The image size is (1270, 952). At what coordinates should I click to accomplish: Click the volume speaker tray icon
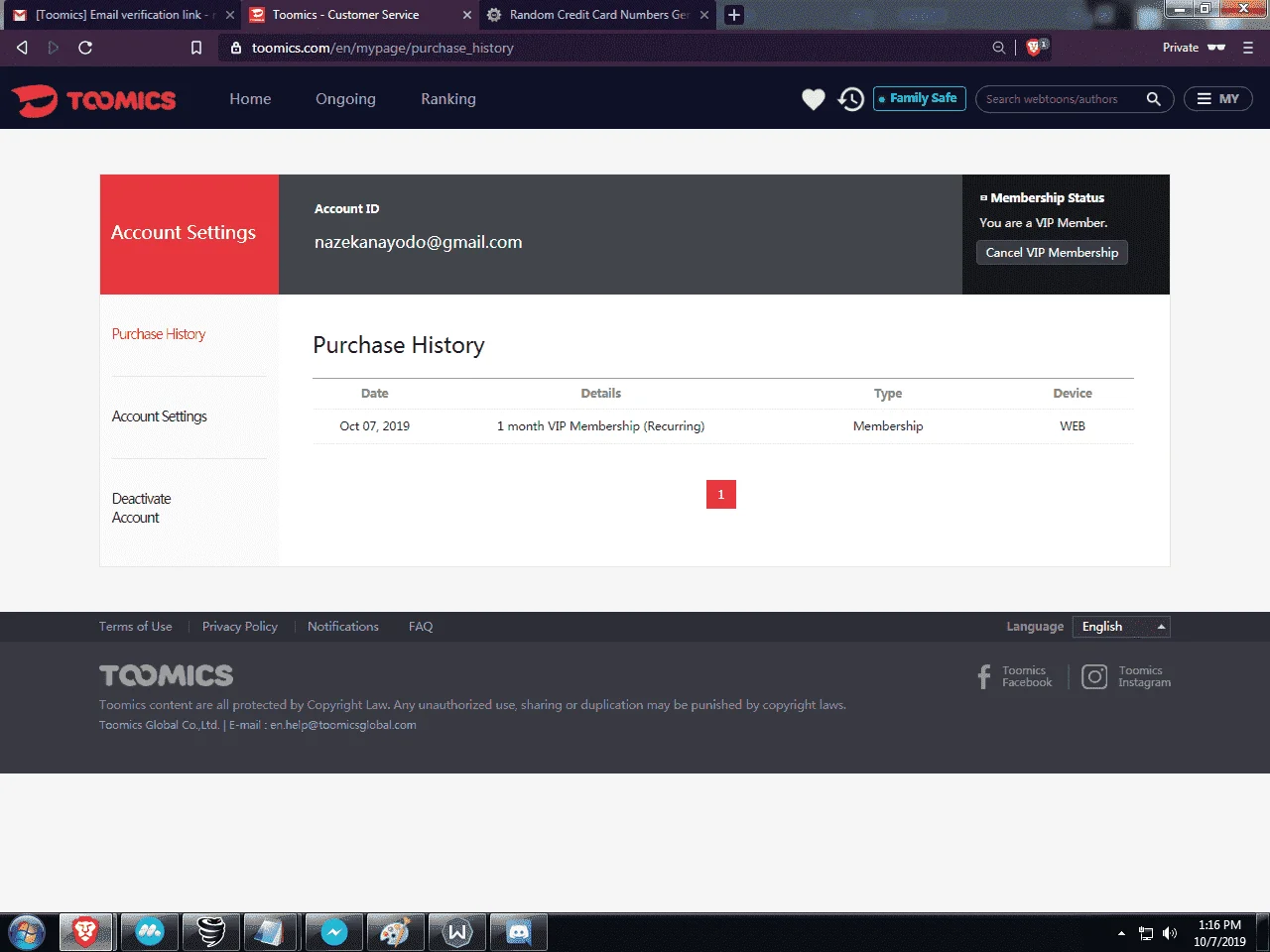tap(1170, 933)
